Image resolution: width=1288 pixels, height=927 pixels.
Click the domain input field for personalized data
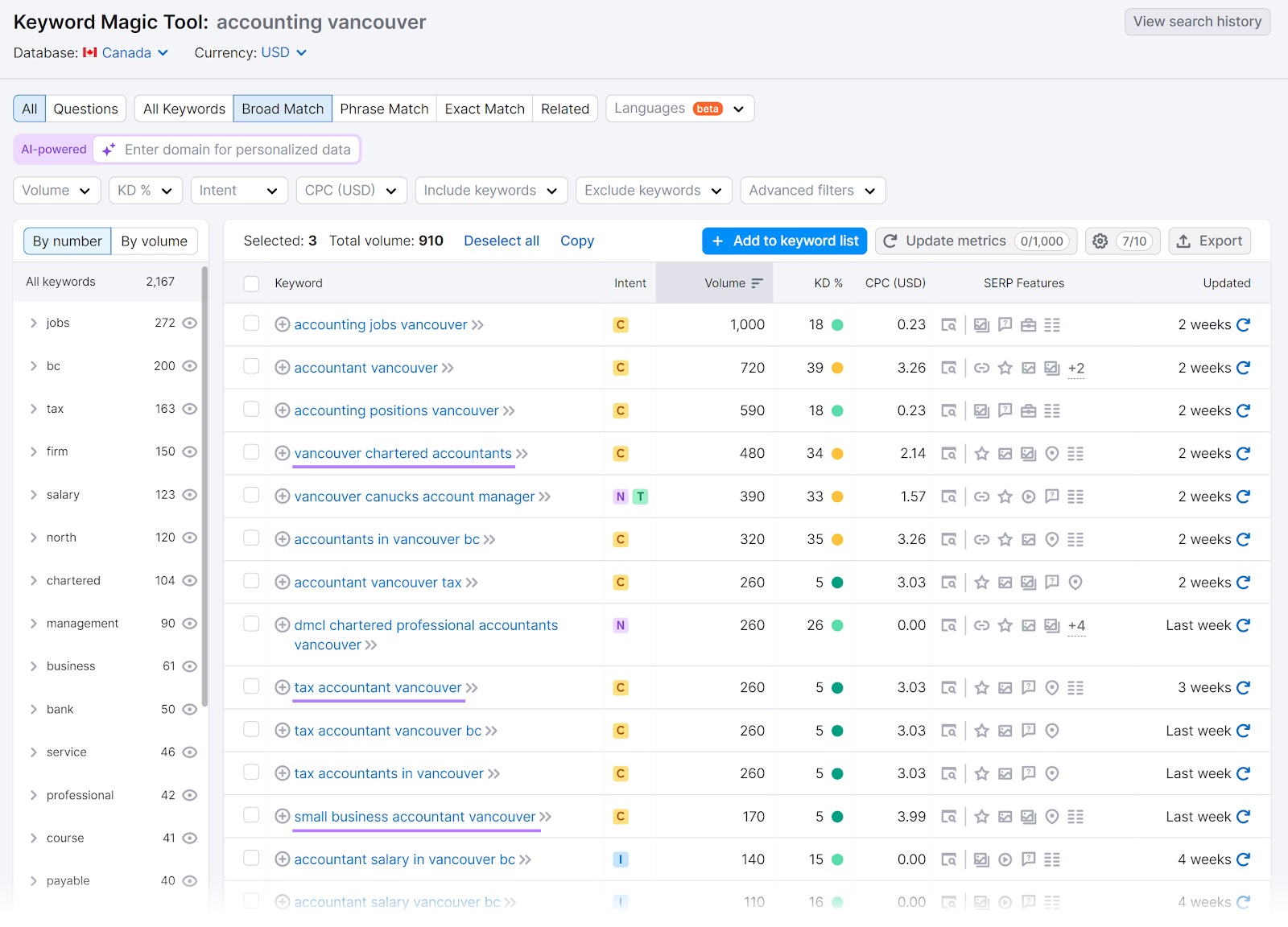[x=237, y=149]
